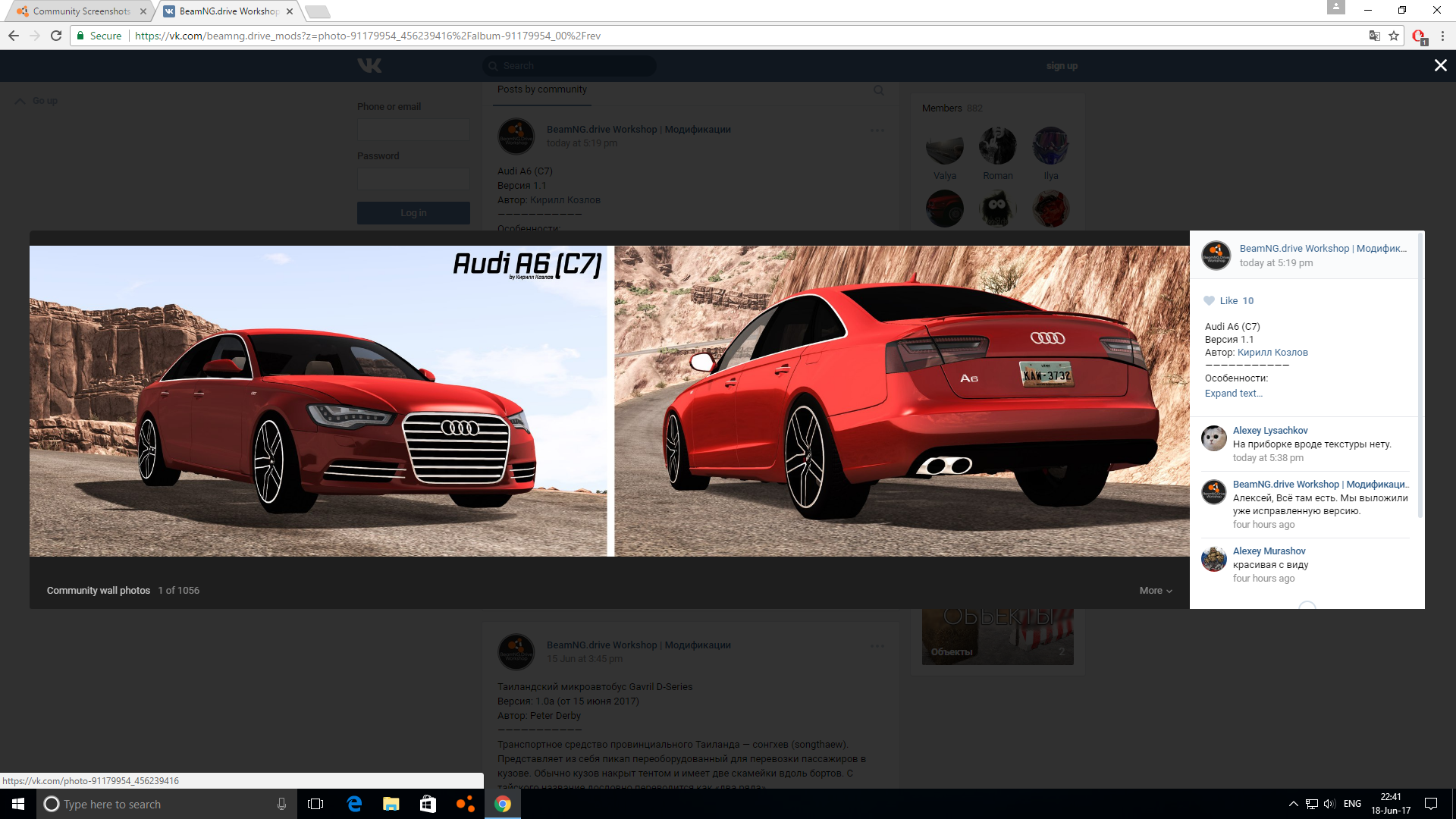Open the three-dot menu on Audi A6 post

pos(877,130)
